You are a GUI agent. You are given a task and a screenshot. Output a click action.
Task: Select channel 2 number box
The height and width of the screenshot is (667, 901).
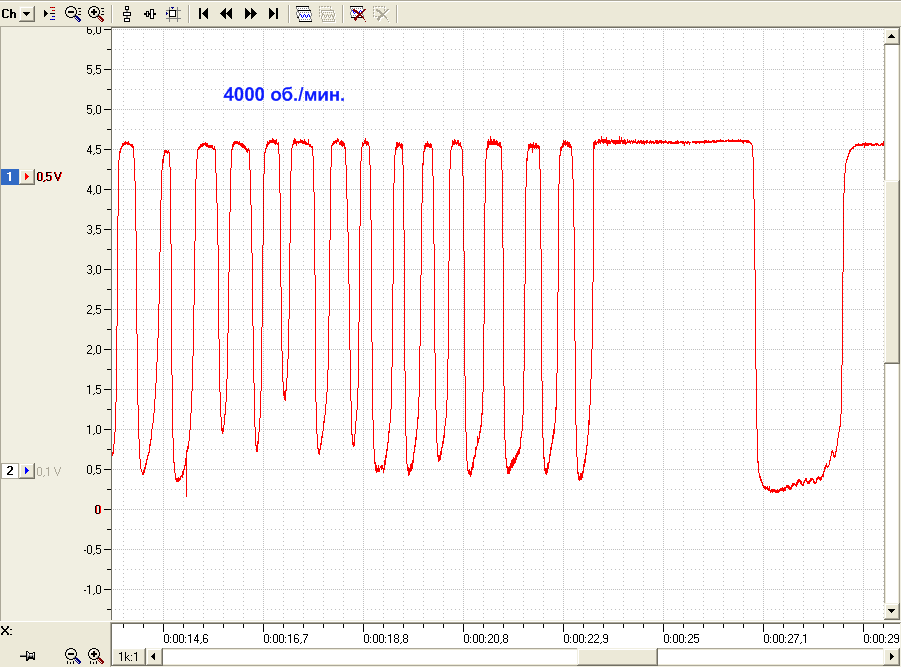click(10, 471)
